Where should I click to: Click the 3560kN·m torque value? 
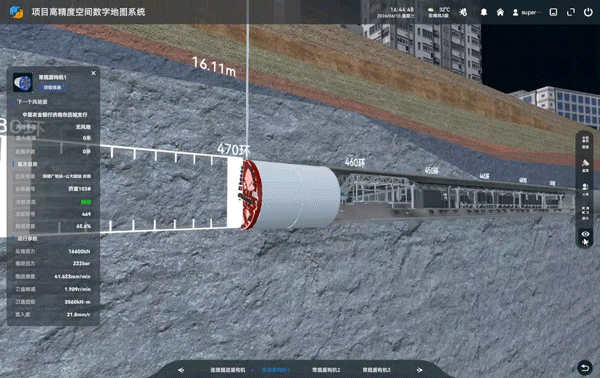78,301
